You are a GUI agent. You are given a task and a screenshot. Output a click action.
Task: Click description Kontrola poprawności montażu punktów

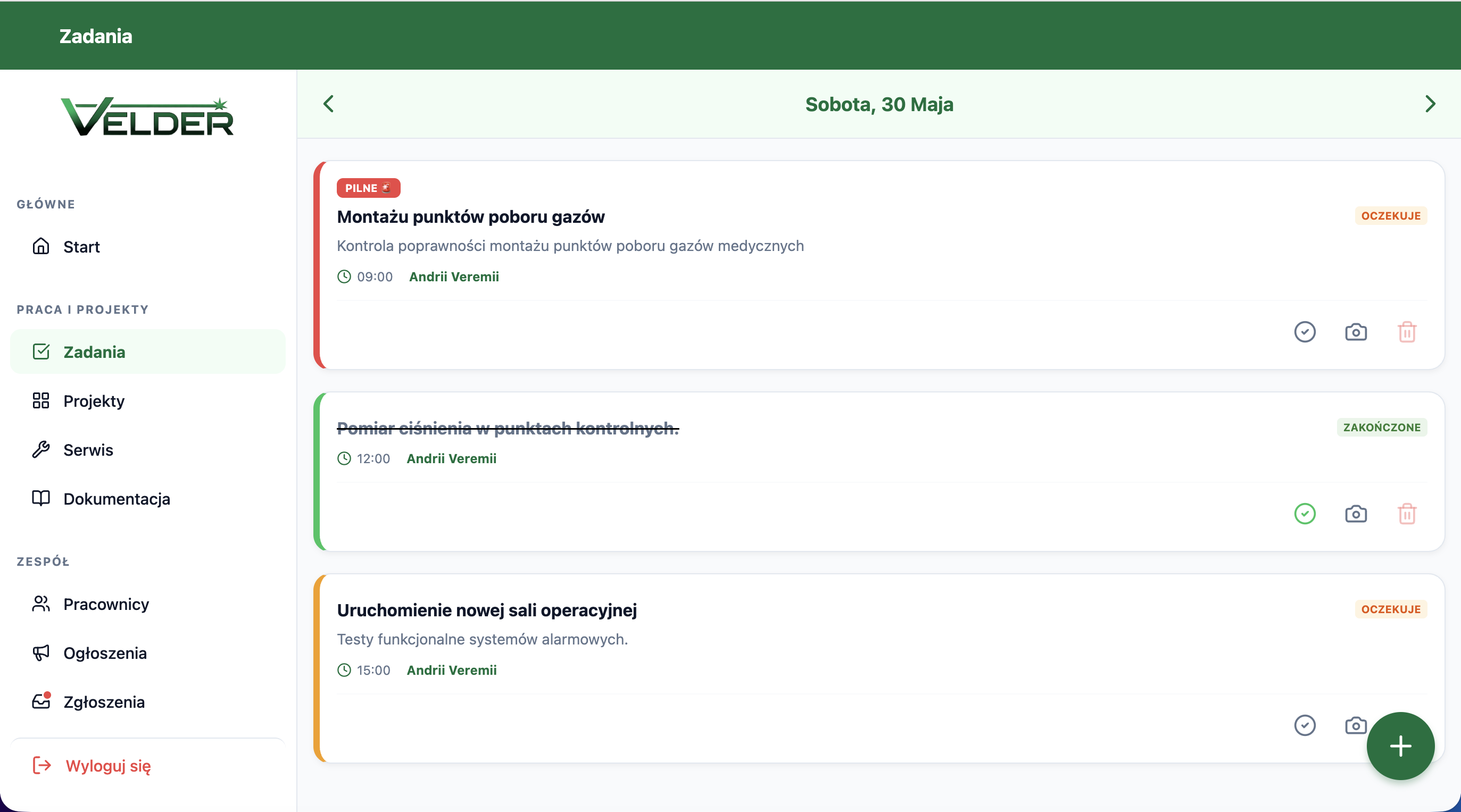[x=570, y=246]
